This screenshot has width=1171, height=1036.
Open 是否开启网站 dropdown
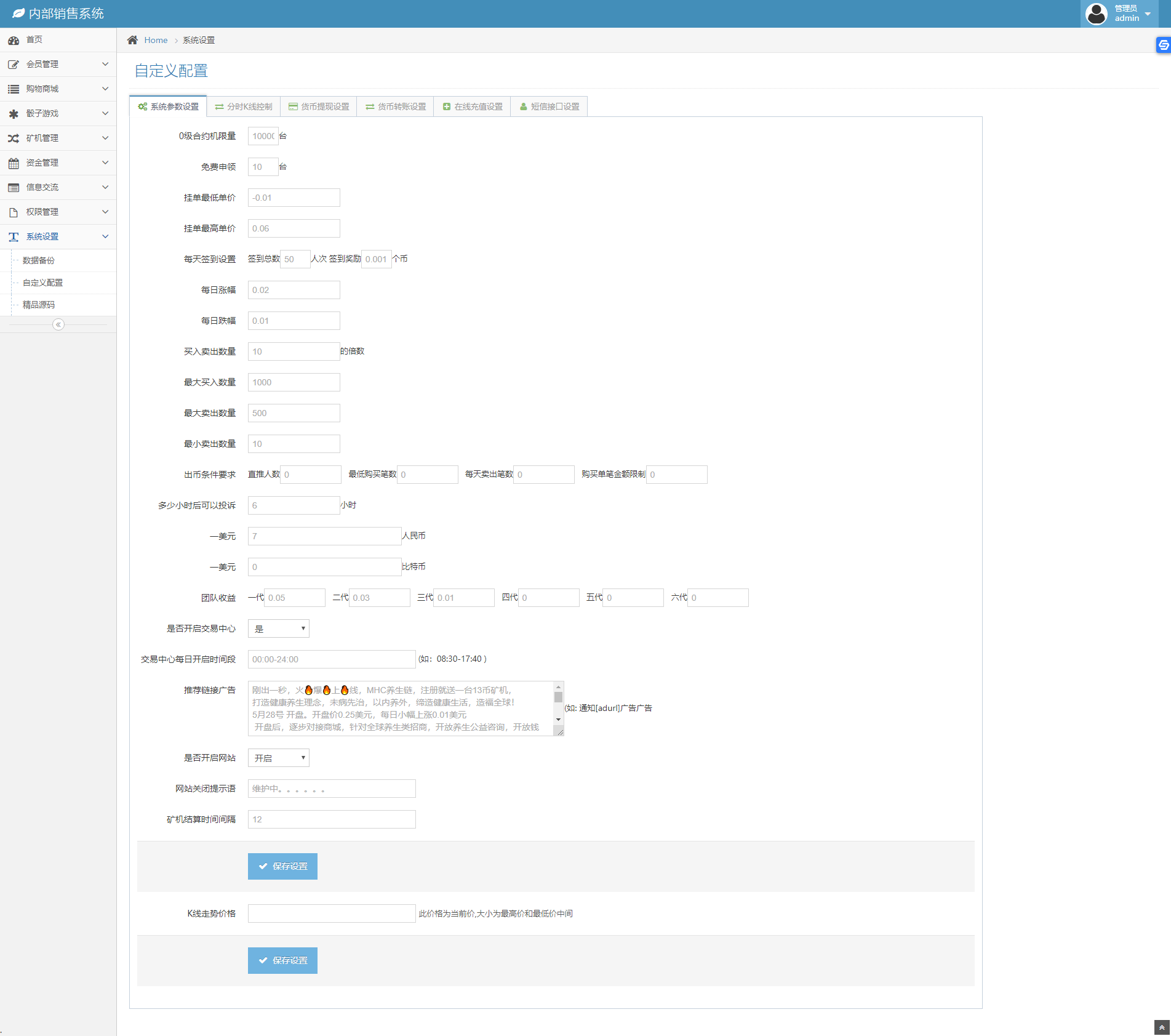(x=279, y=758)
